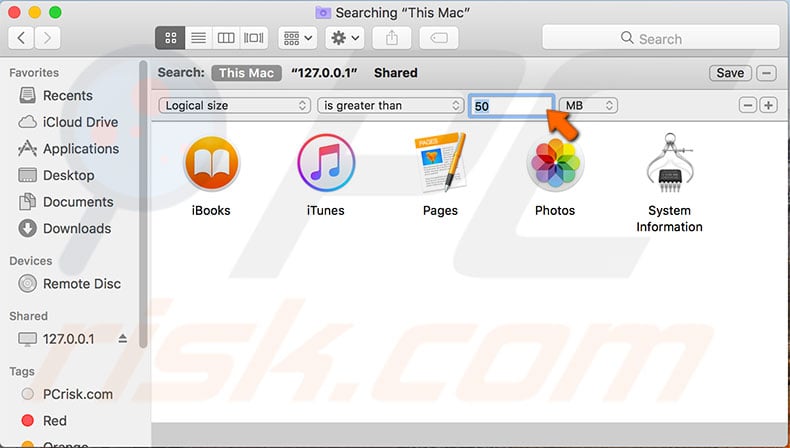The height and width of the screenshot is (448, 790).
Task: Go forward with the right arrow button
Action: point(47,38)
